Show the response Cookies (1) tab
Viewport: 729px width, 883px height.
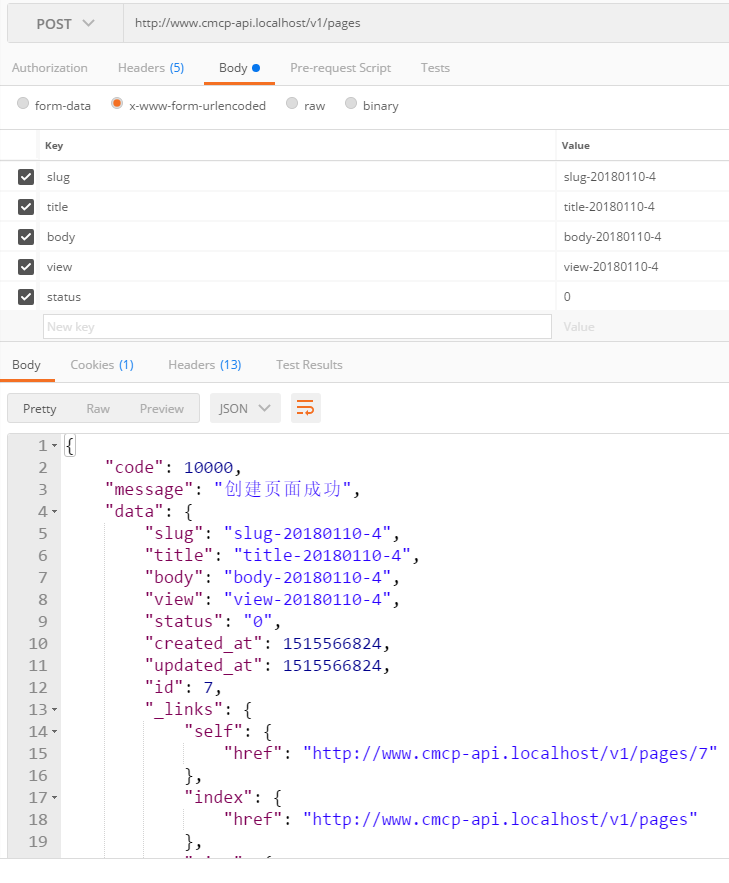coord(101,365)
